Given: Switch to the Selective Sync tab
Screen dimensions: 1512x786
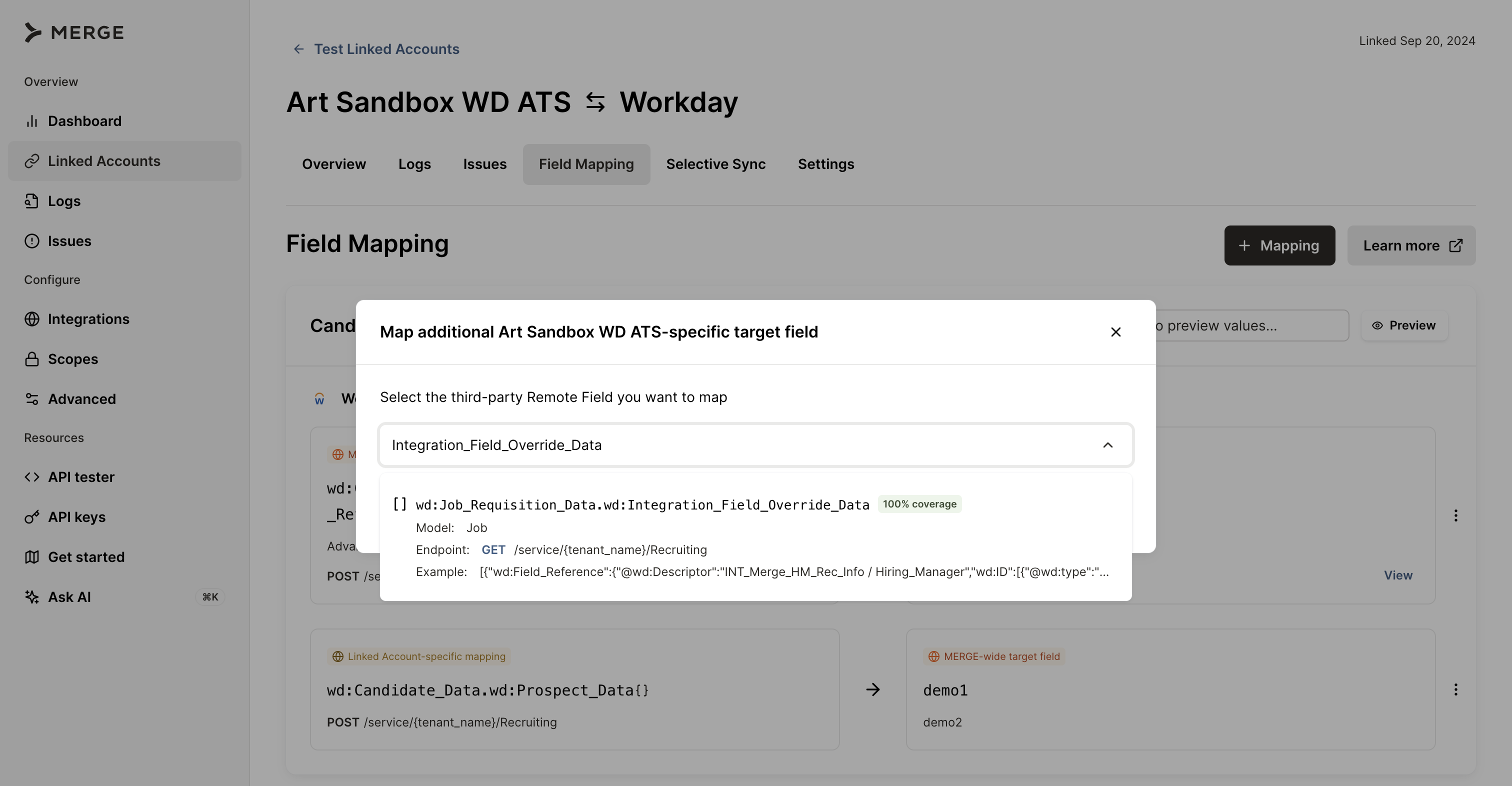Looking at the screenshot, I should pos(715,164).
